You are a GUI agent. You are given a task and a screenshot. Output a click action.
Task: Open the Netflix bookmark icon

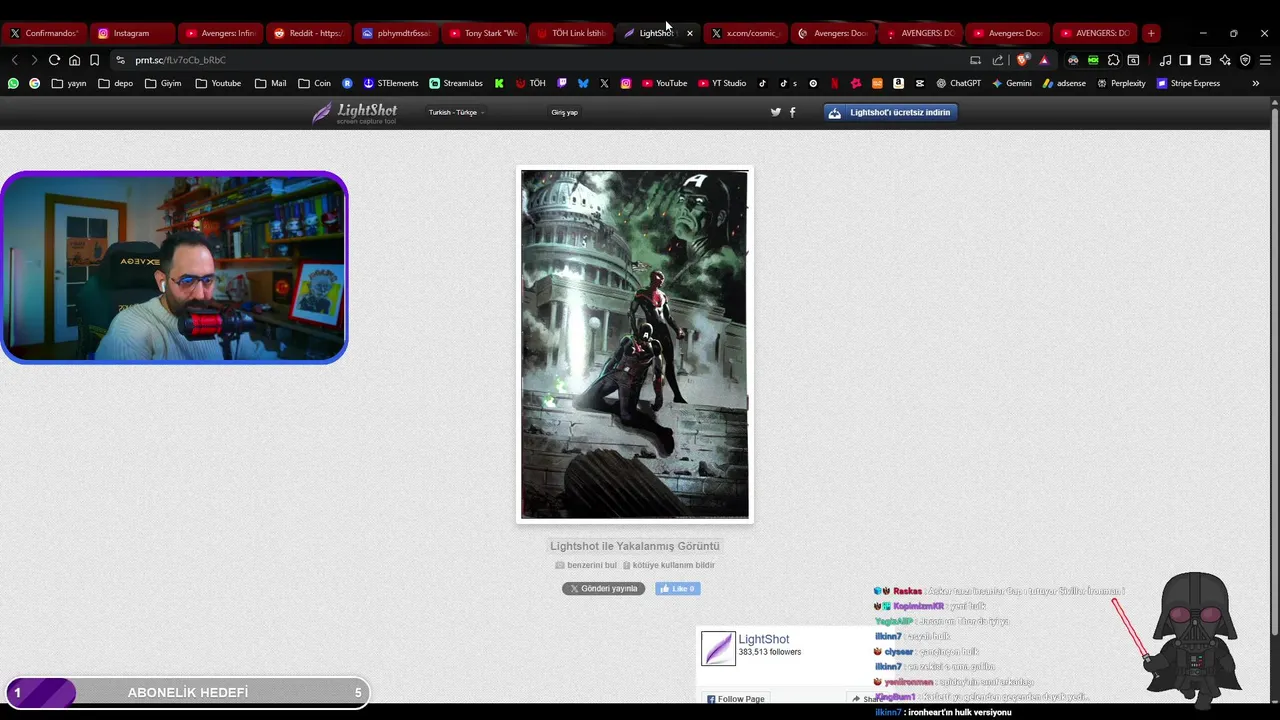(x=834, y=83)
